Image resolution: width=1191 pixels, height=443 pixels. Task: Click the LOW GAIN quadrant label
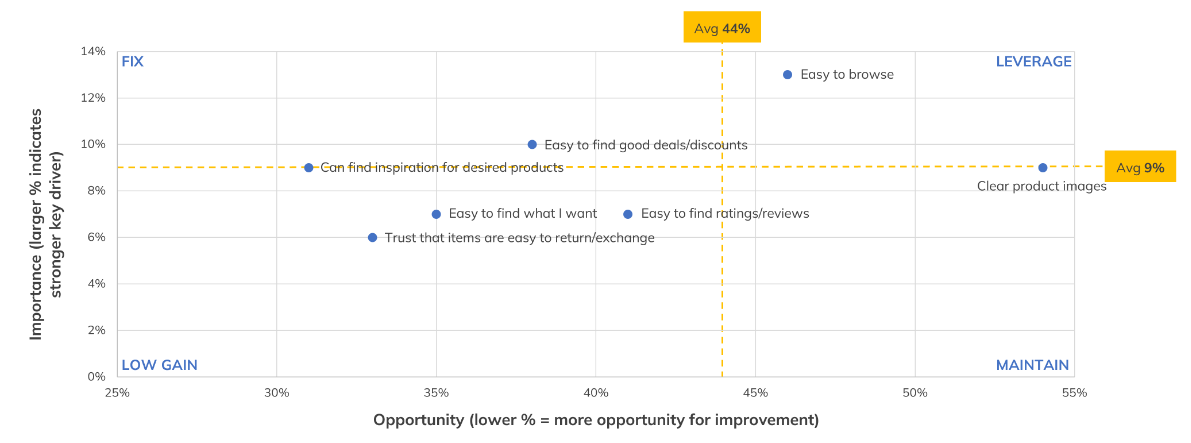pos(159,365)
